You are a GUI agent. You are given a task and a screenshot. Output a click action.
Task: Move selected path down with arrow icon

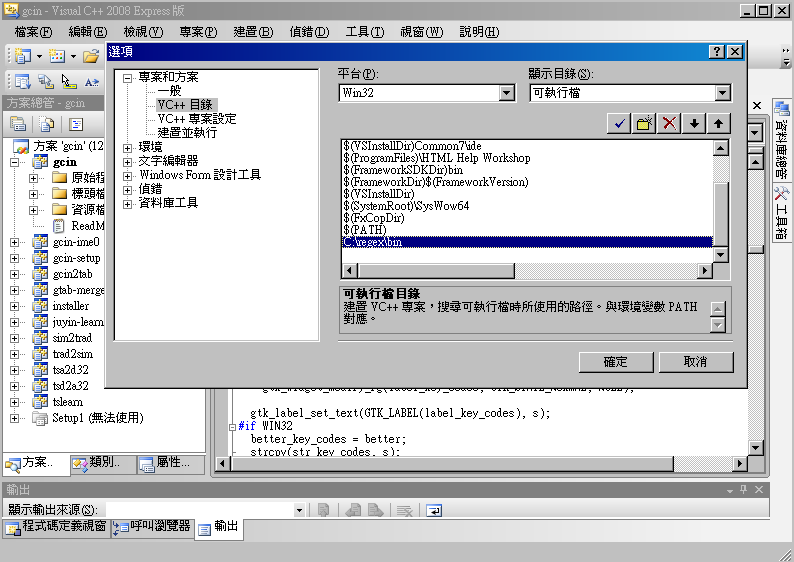[x=695, y=123]
